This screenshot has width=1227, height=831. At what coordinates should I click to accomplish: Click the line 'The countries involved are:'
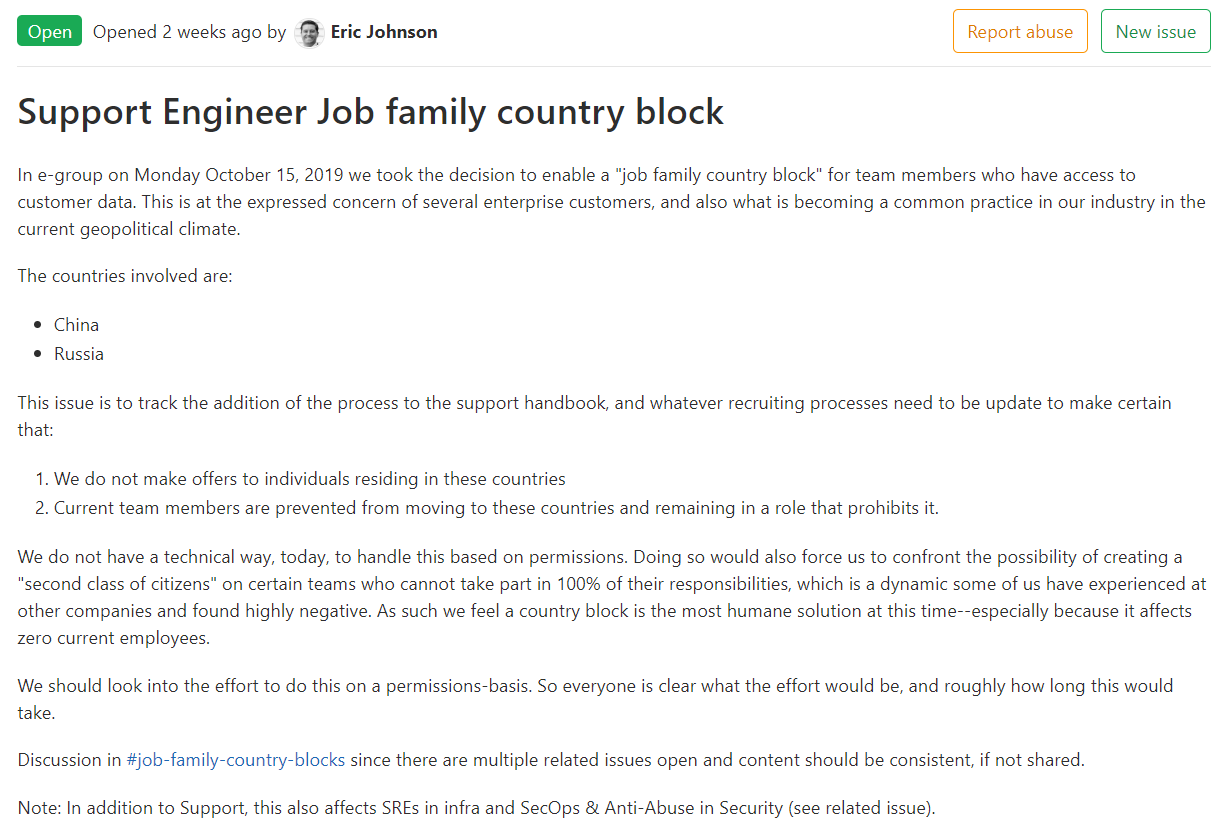pyautogui.click(x=125, y=276)
